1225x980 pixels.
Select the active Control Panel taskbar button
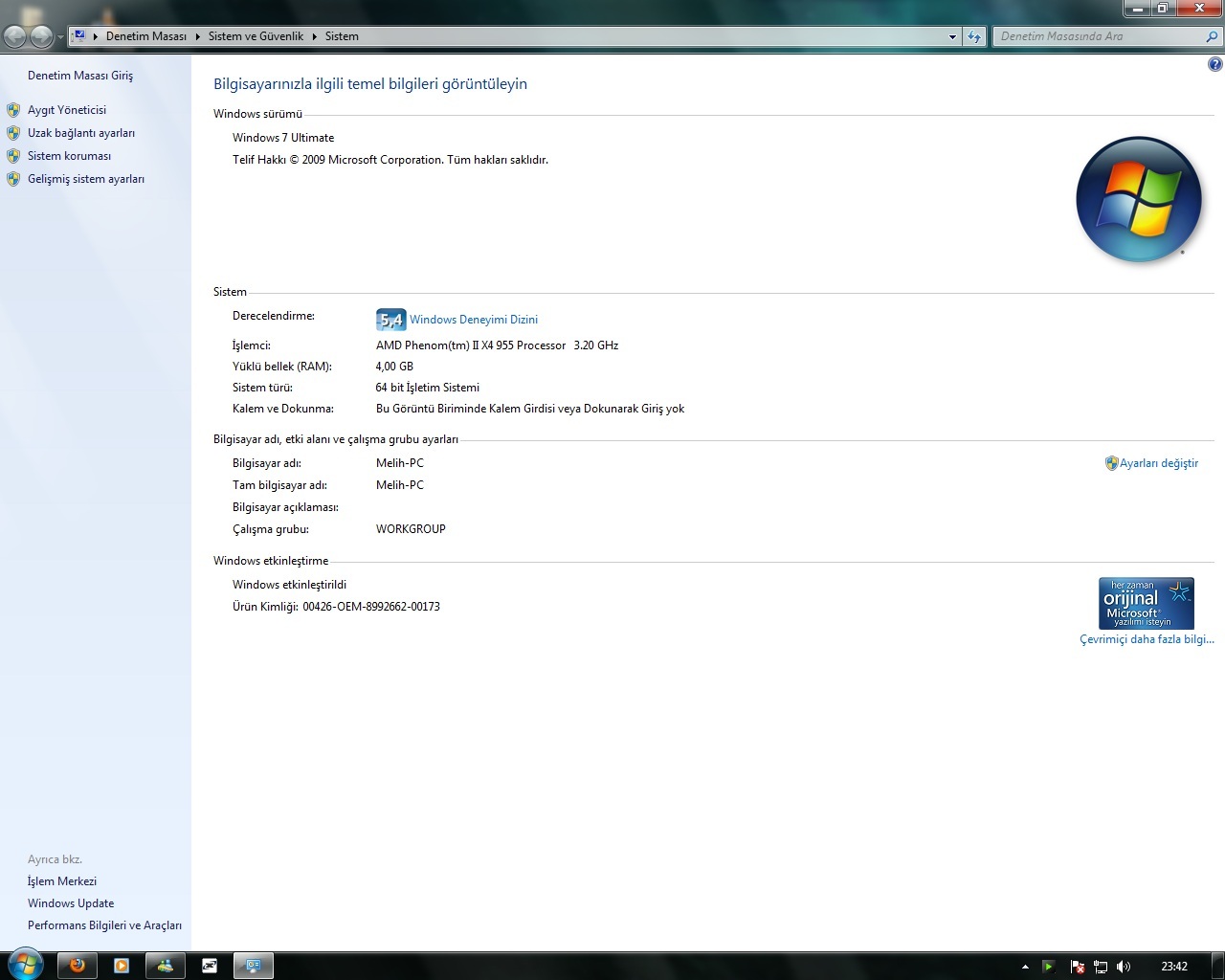pyautogui.click(x=254, y=966)
